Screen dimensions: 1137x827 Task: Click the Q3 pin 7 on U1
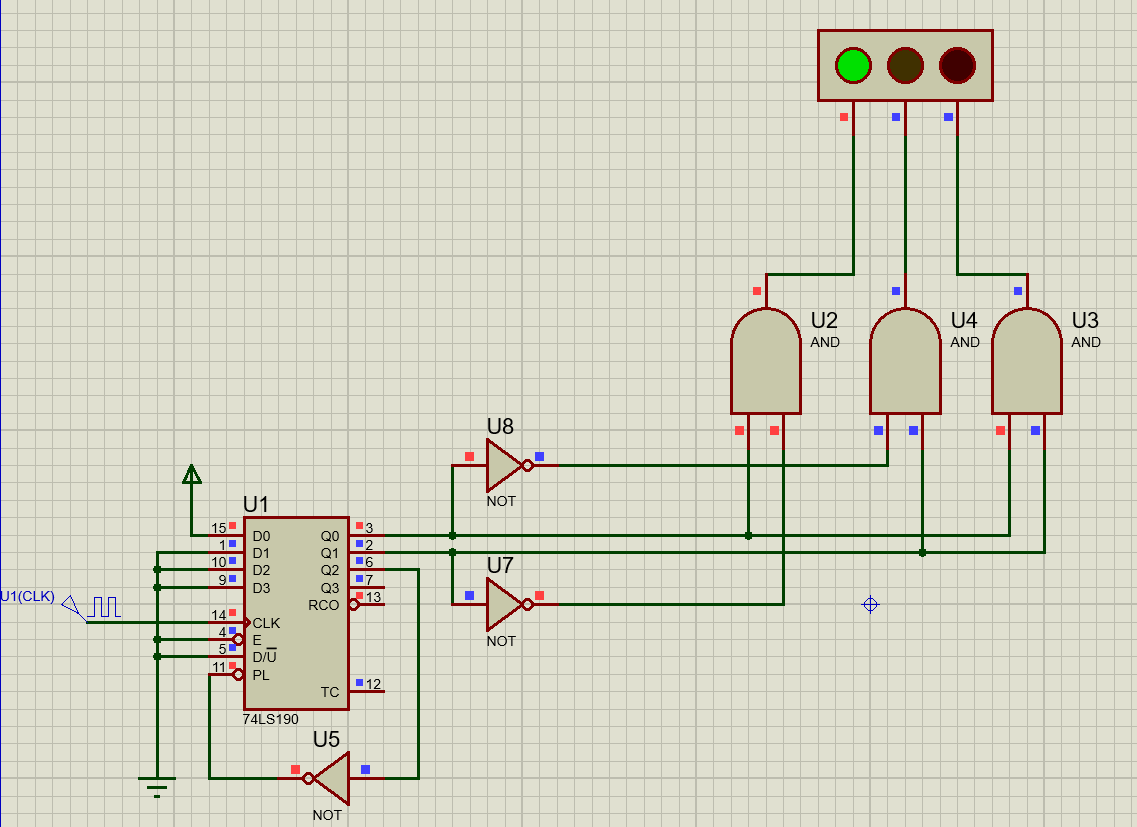tap(368, 587)
